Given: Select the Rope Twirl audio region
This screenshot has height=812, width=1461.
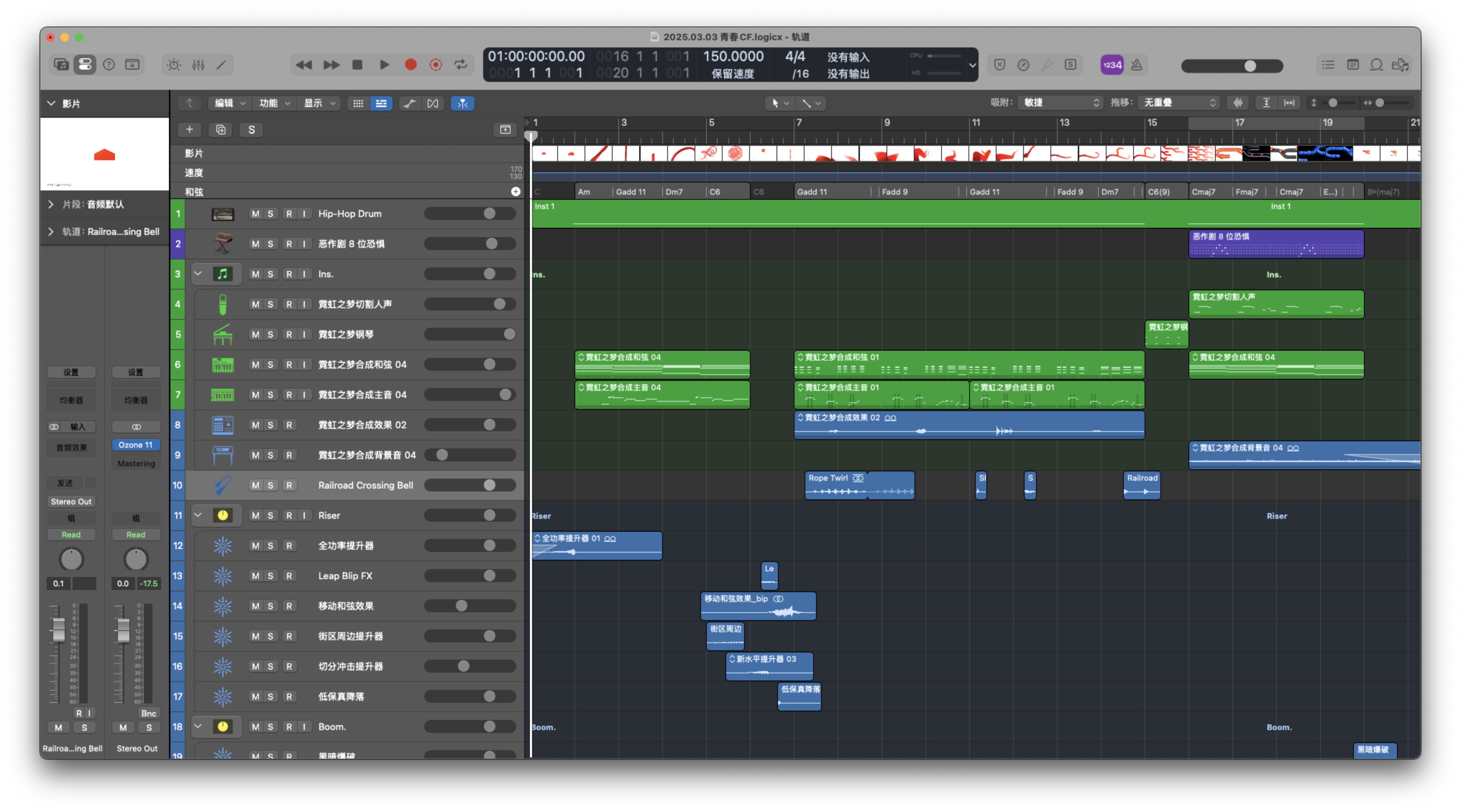Looking at the screenshot, I should point(836,485).
